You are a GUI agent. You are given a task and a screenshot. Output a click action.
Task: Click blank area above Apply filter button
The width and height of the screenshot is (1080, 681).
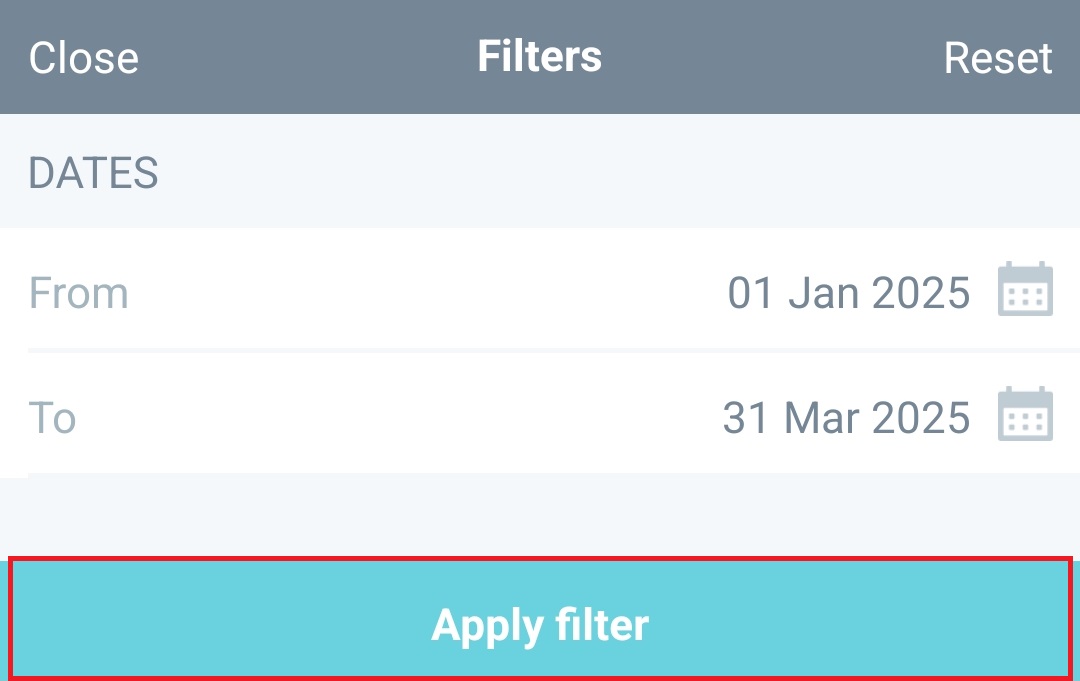(540, 515)
